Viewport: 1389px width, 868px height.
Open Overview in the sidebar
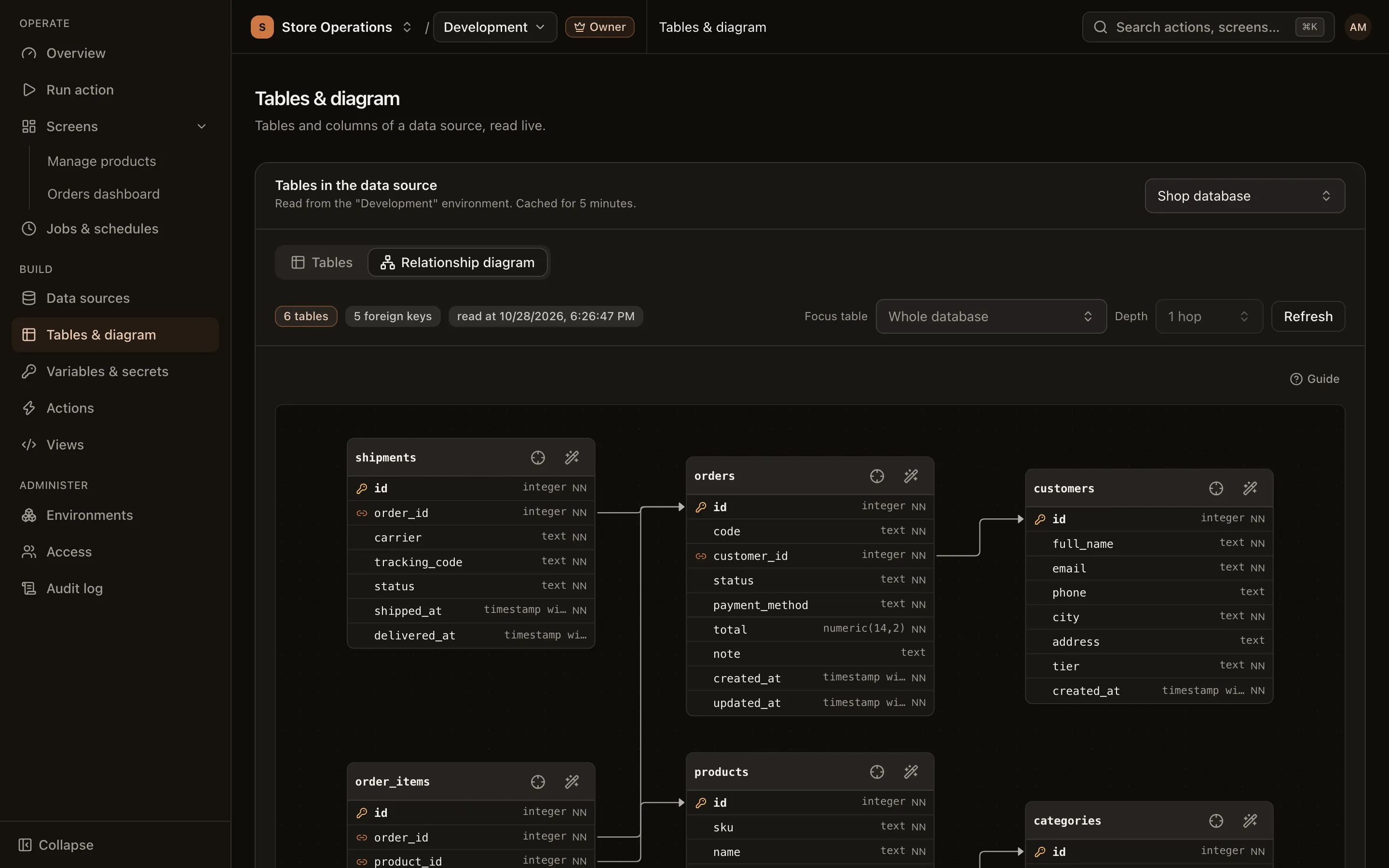pos(115,54)
